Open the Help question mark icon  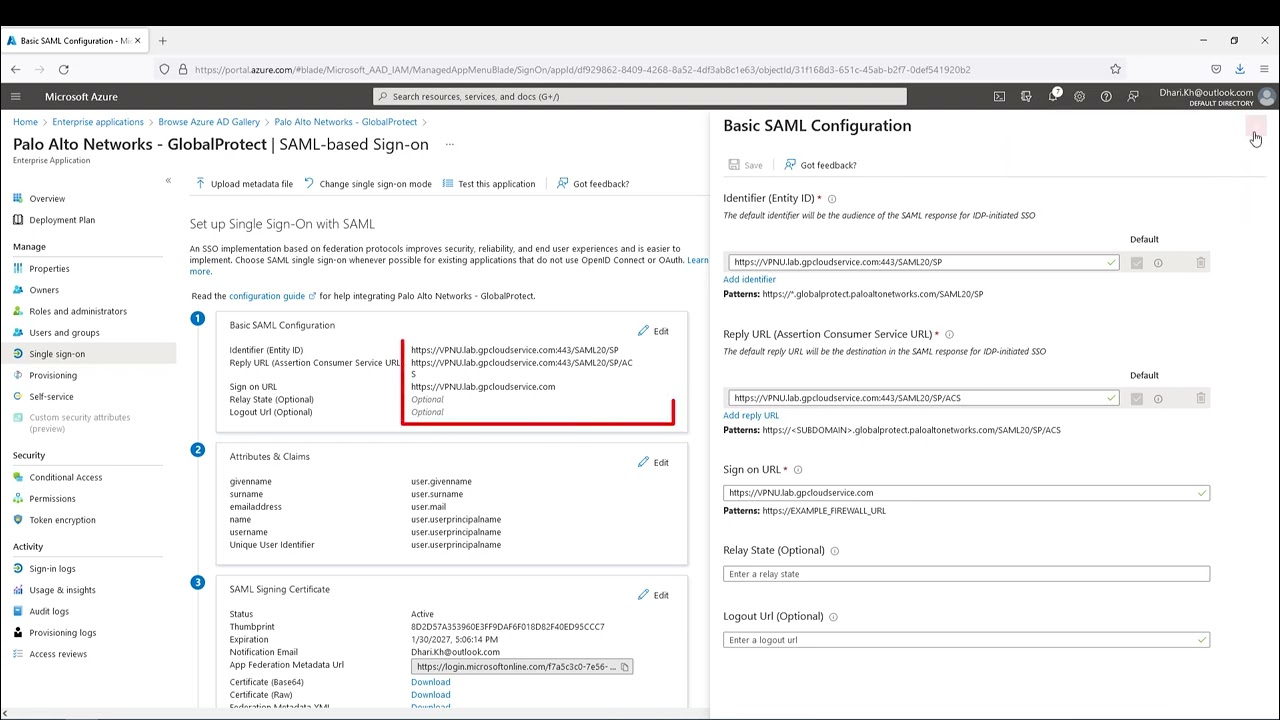(x=1106, y=97)
